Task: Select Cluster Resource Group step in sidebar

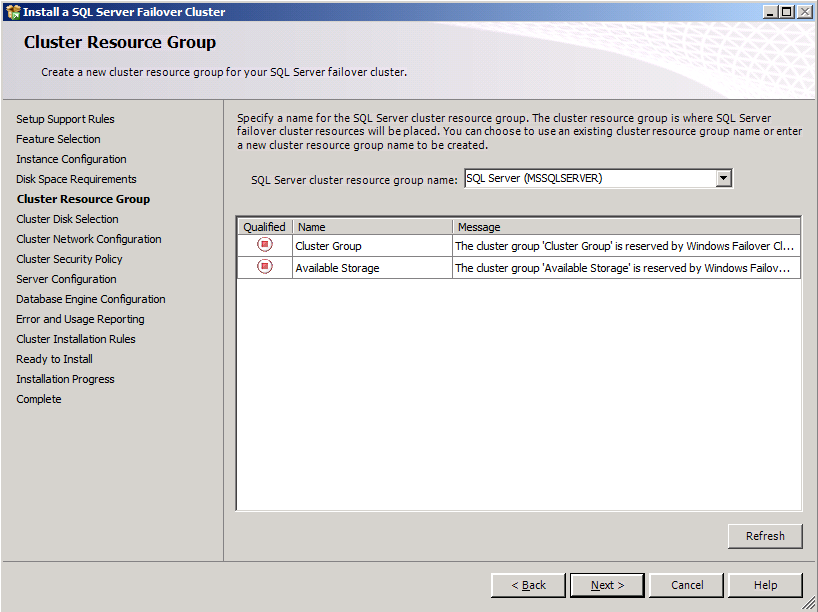Action: [x=83, y=199]
